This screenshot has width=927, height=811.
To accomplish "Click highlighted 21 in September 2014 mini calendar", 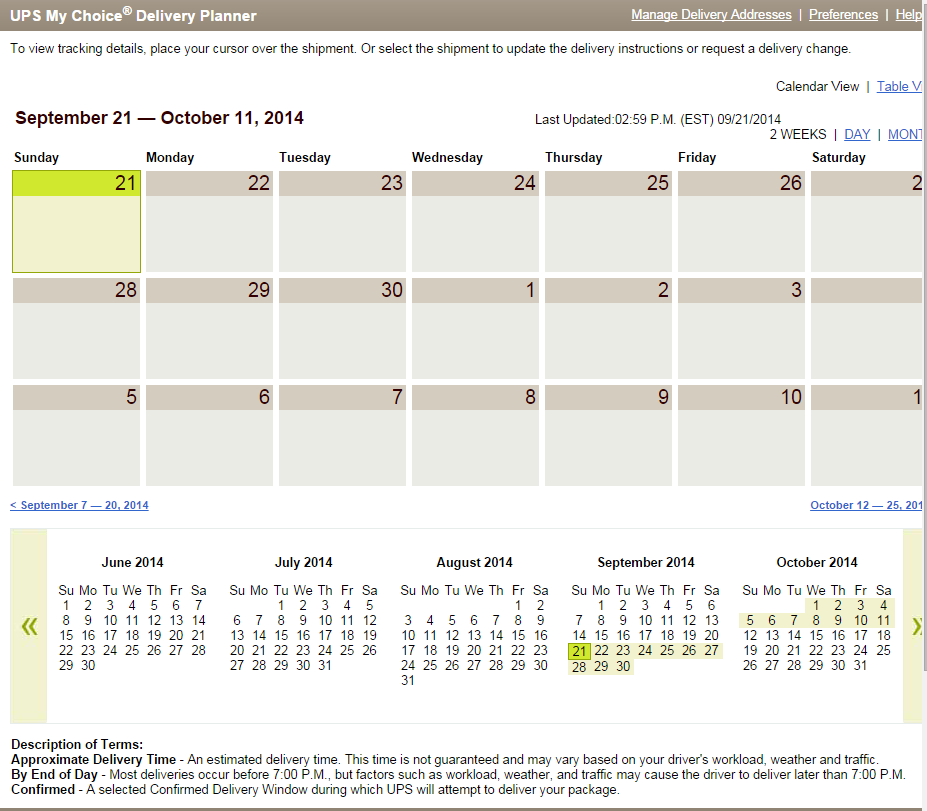I will 579,651.
